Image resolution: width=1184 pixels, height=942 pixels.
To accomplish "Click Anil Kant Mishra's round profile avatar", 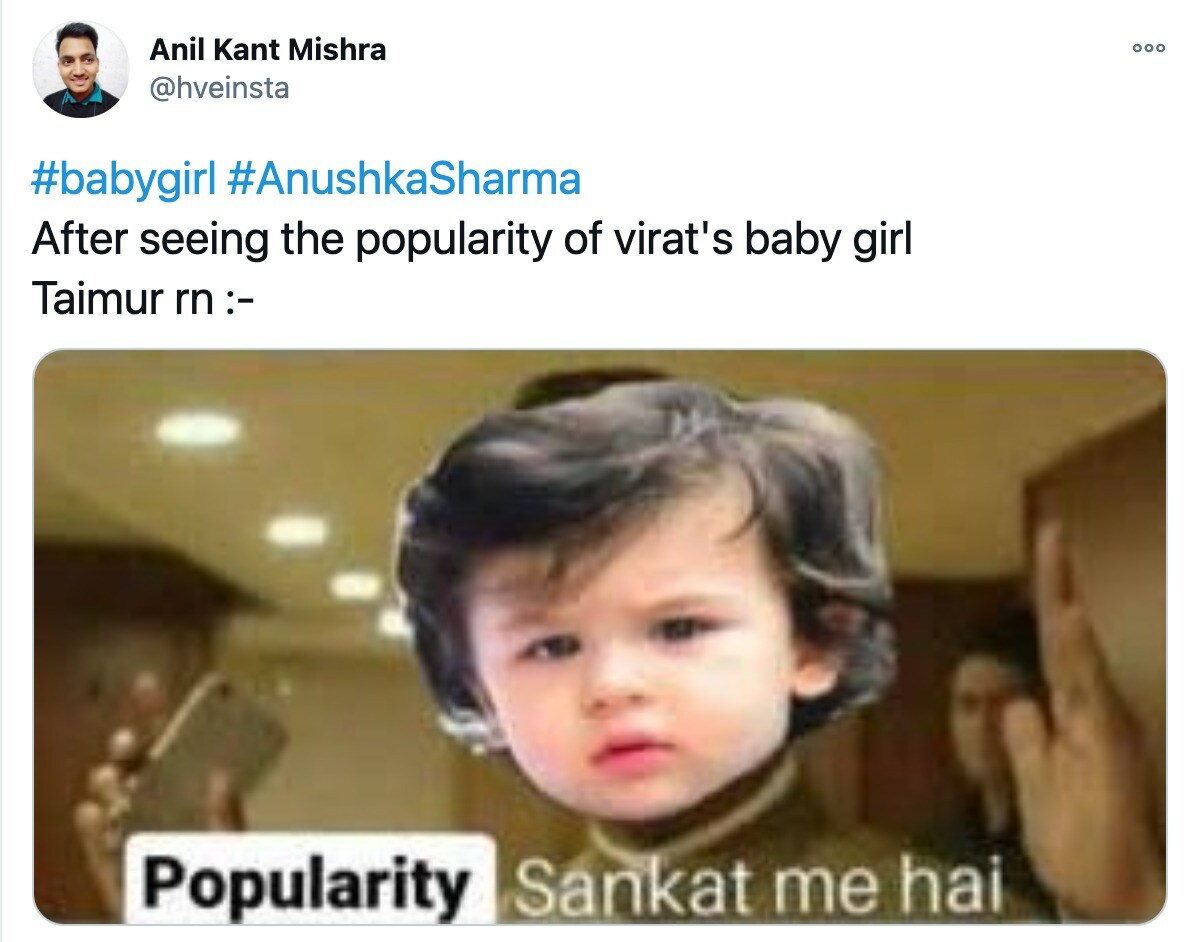I will tap(81, 70).
